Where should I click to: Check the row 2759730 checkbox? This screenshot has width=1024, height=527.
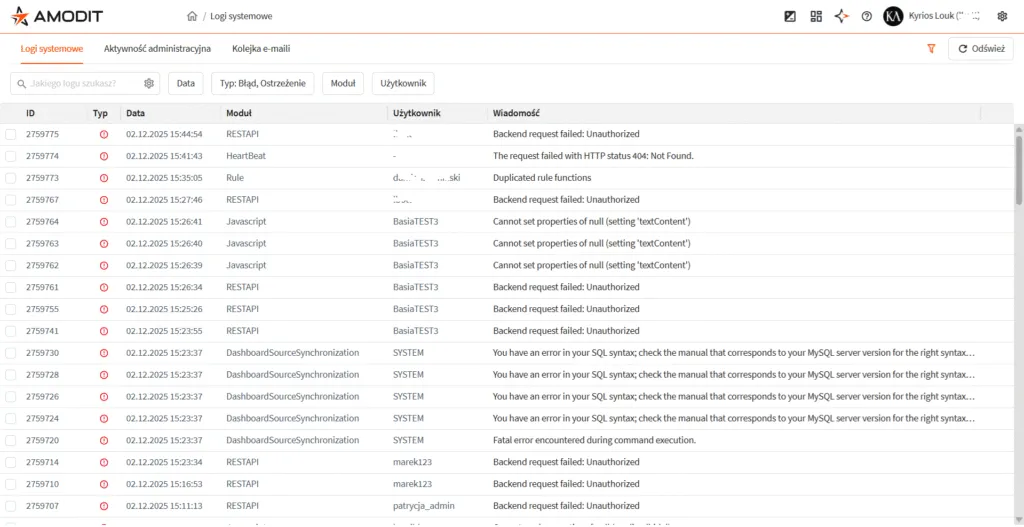click(x=10, y=353)
